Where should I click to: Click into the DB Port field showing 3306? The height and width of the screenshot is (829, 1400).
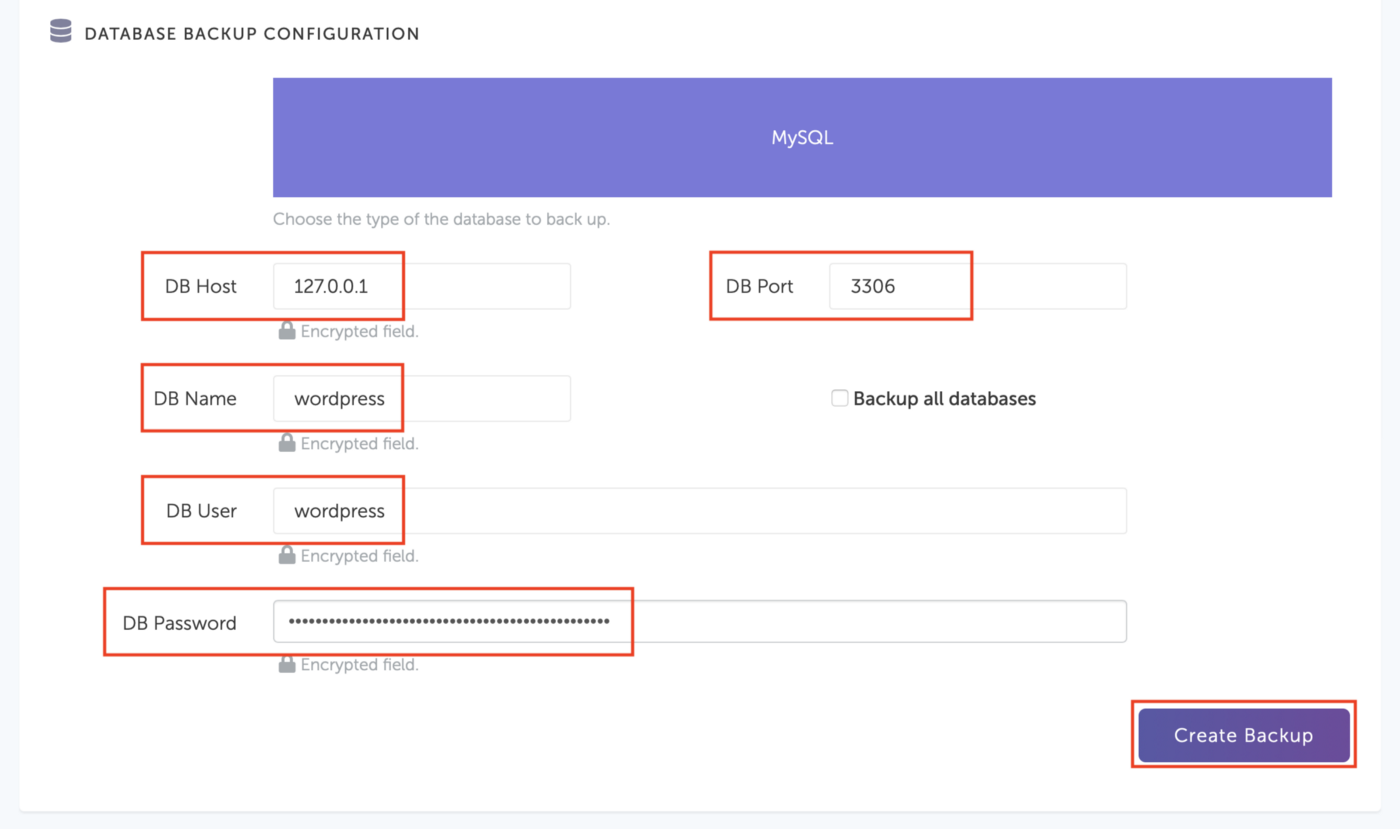[977, 286]
